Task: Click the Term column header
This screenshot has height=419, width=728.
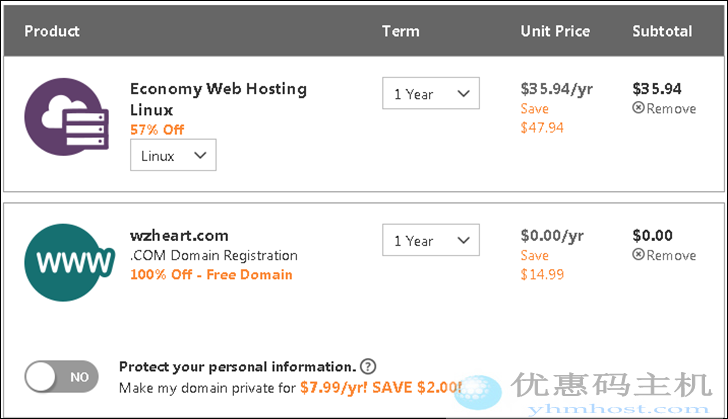Action: pos(400,31)
